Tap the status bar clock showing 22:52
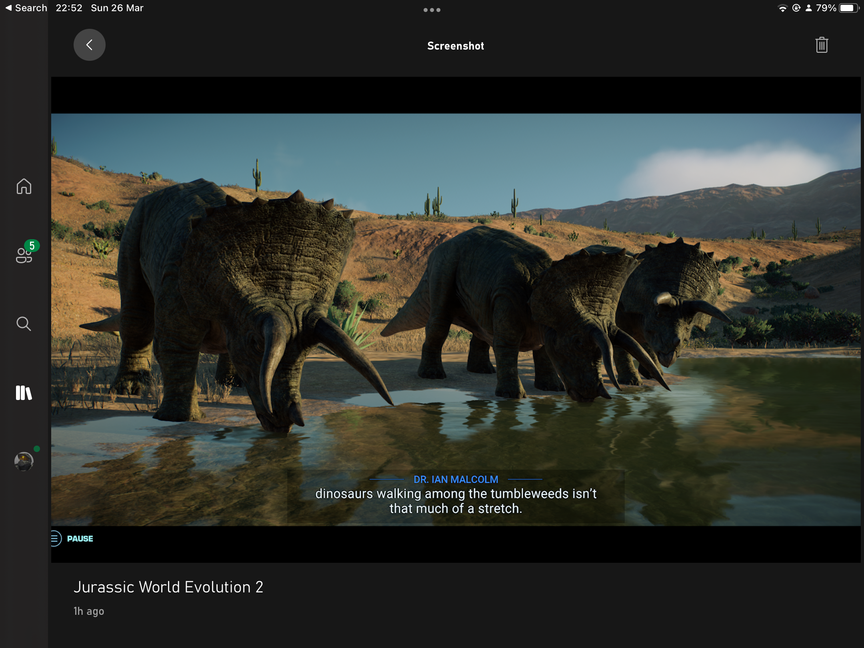This screenshot has height=648, width=864. (69, 8)
